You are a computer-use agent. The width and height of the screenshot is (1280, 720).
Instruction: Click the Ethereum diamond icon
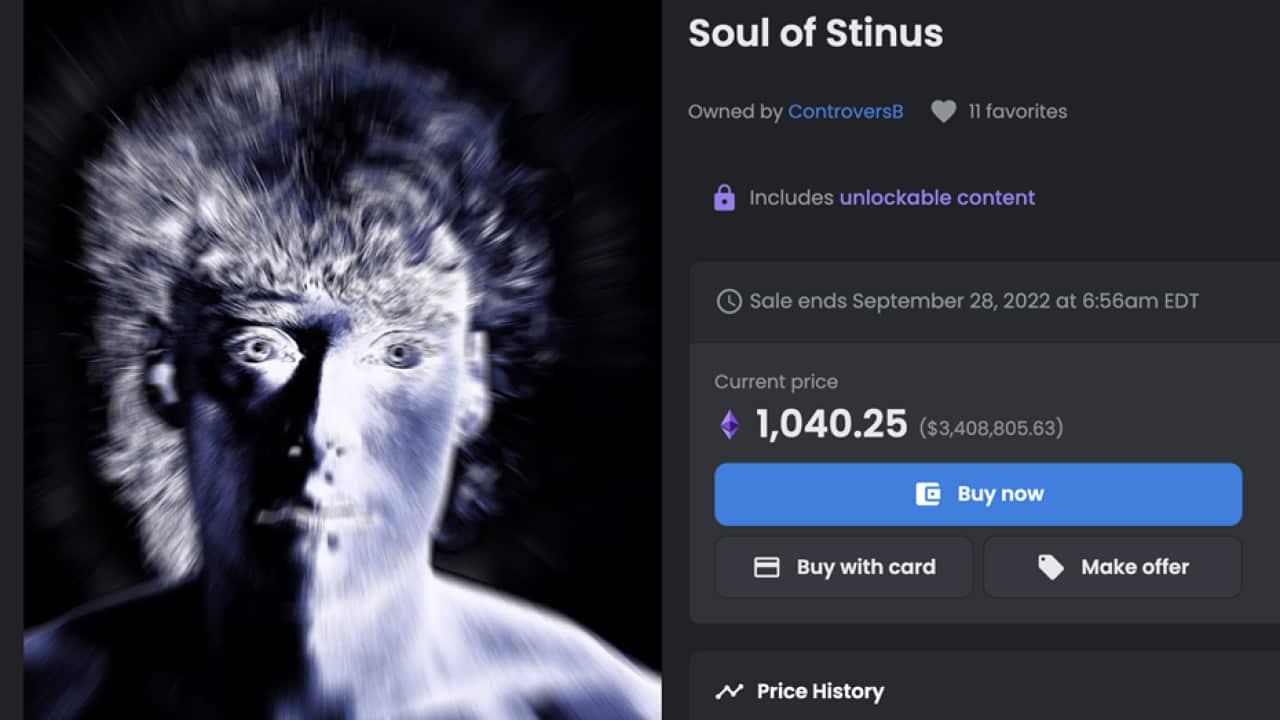730,425
